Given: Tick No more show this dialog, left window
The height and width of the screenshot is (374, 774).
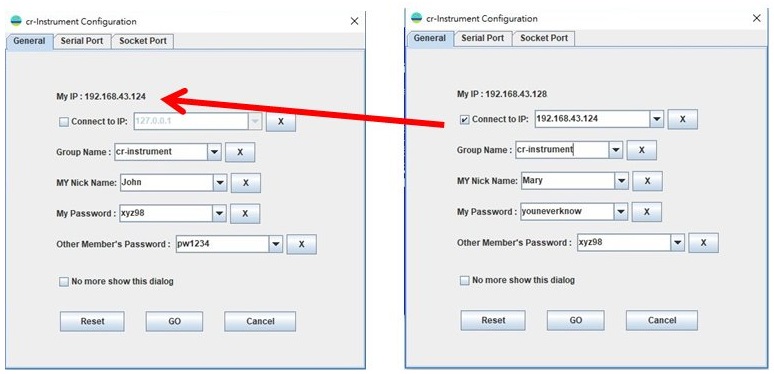Looking at the screenshot, I should 64,282.
